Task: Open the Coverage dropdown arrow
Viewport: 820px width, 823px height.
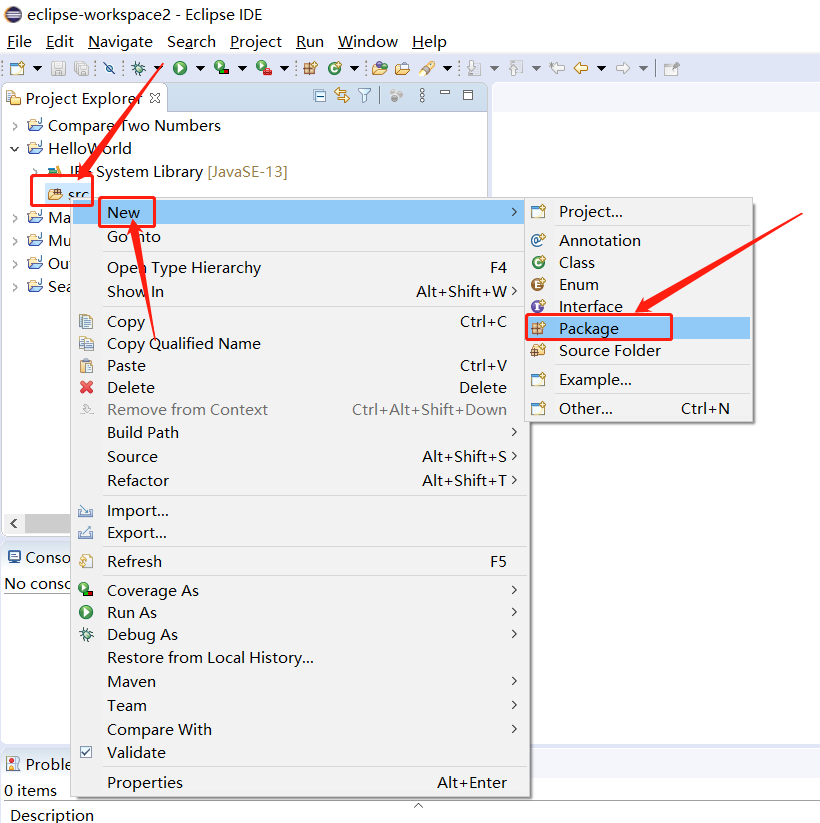Action: pos(242,68)
